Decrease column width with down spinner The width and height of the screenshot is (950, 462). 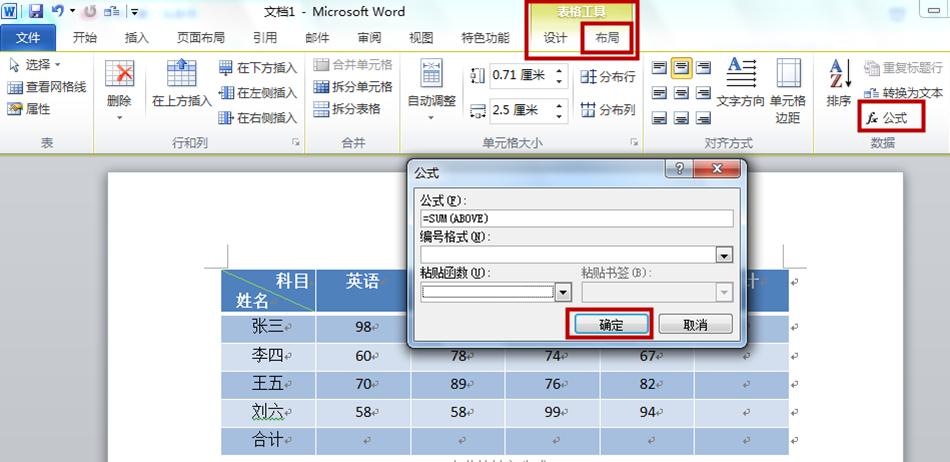559,116
